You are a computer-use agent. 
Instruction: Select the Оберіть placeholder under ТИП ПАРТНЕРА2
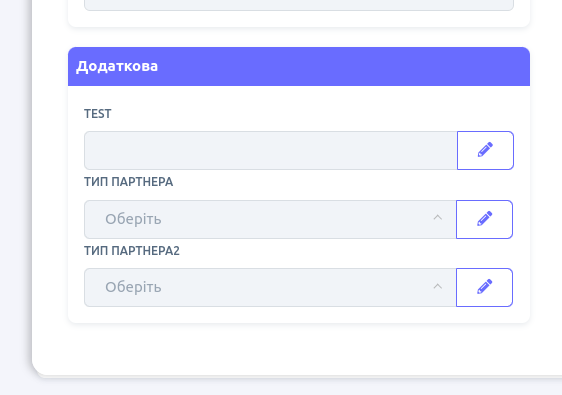(133, 287)
